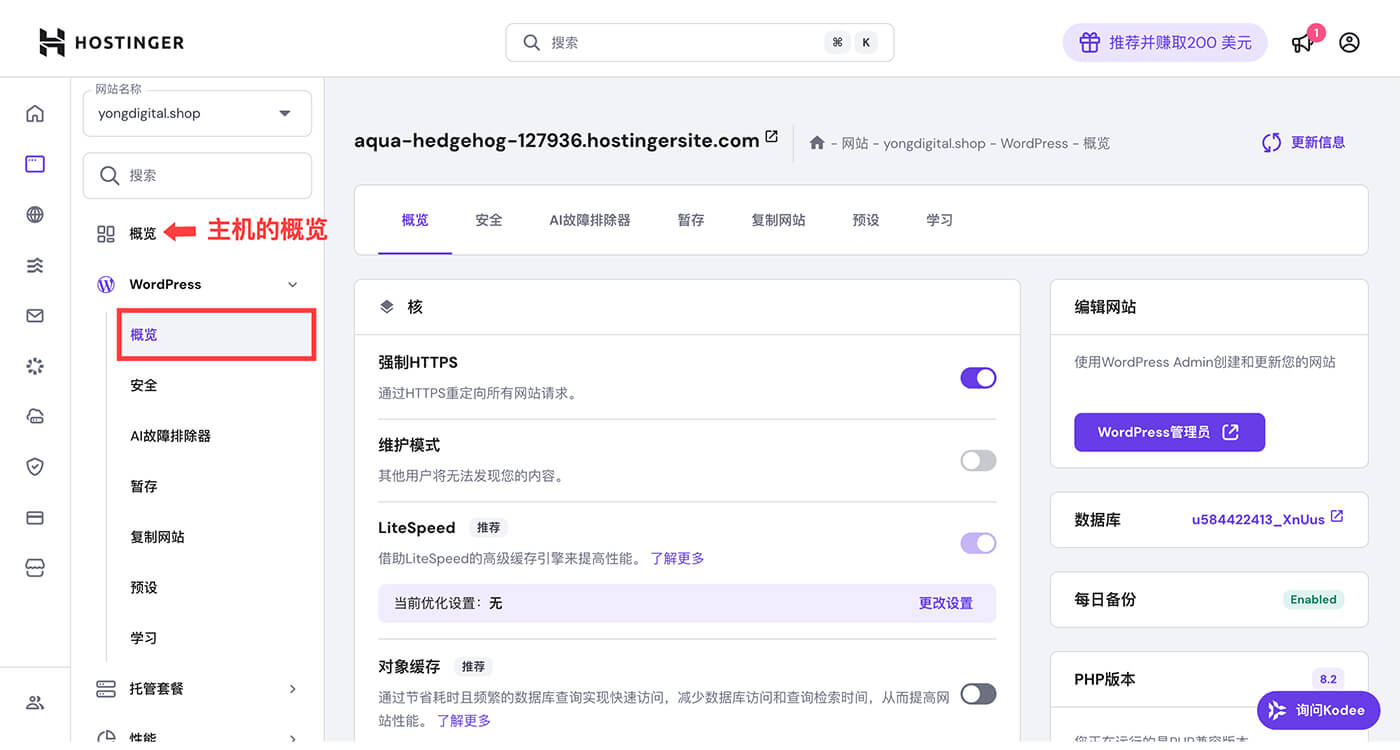The image size is (1400, 750).
Task: Open the u584422413_XnUus database link
Action: click(1258, 519)
